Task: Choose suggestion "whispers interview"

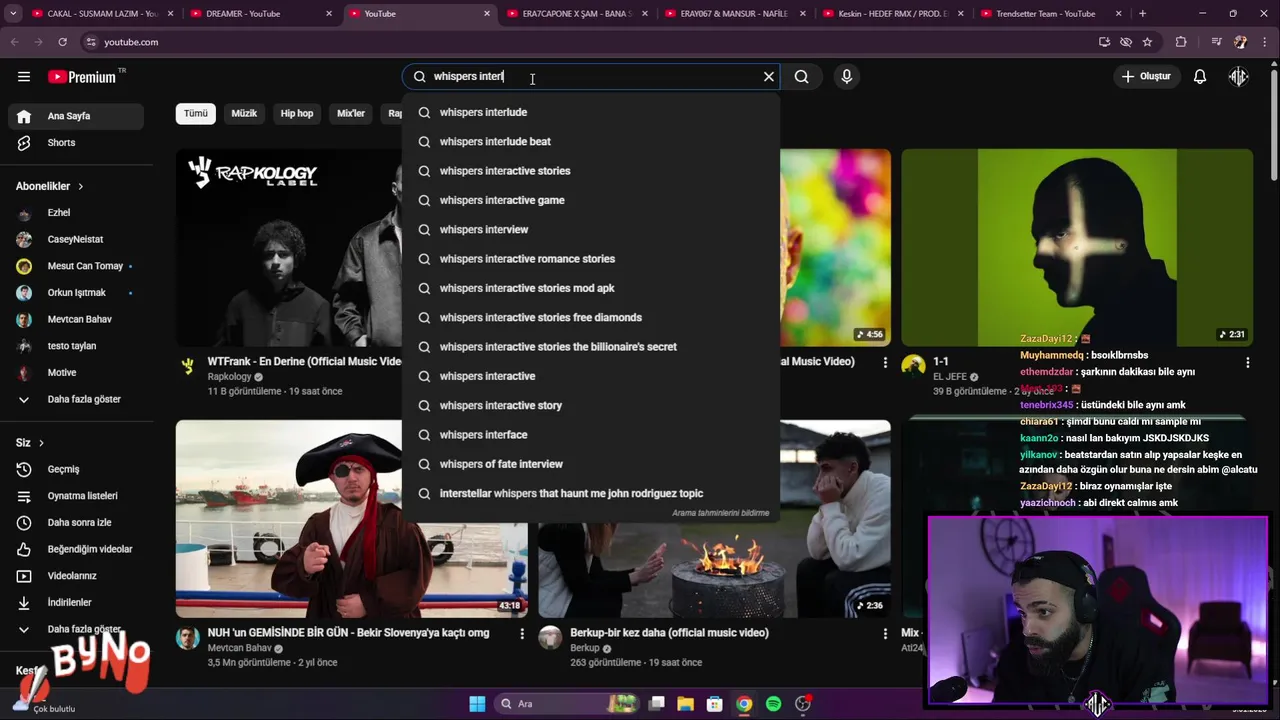Action: pos(591,230)
